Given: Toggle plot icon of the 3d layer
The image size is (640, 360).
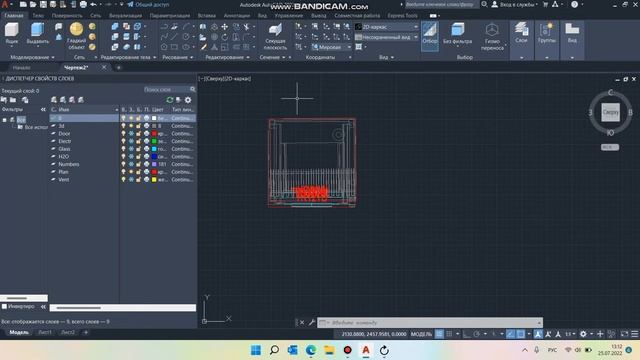Looking at the screenshot, I should pyautogui.click(x=146, y=126).
